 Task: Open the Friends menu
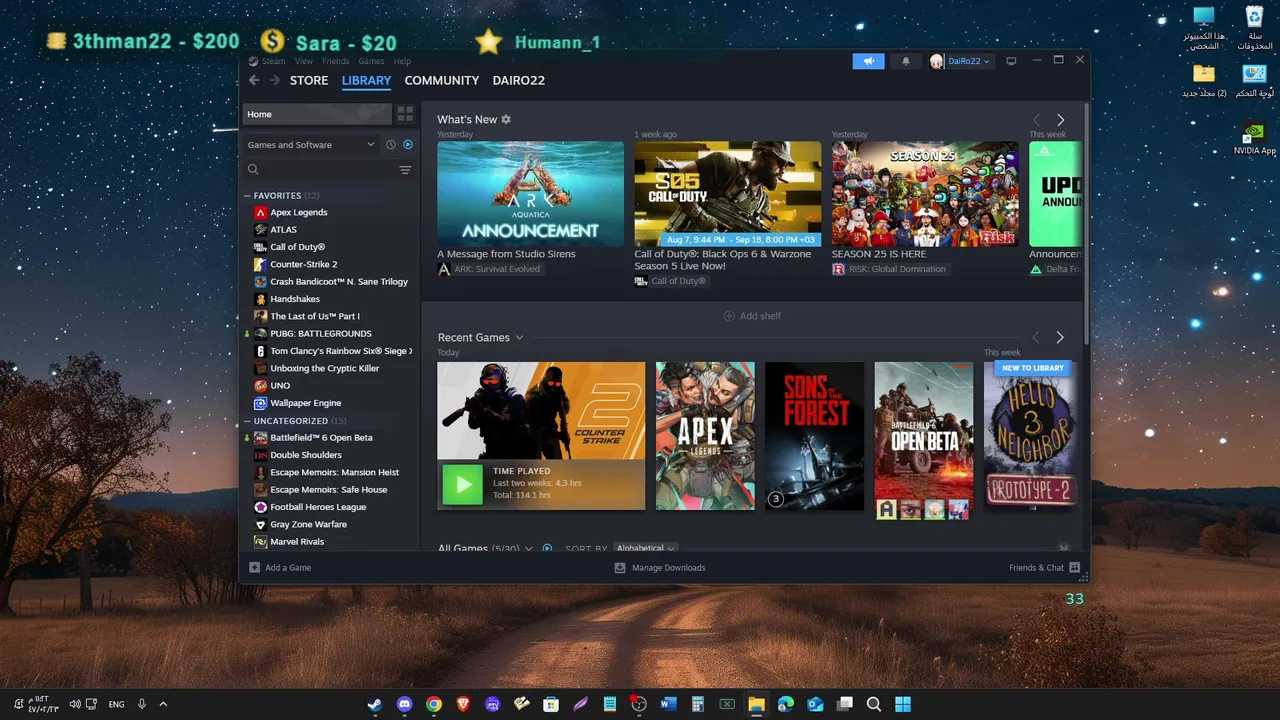(x=336, y=61)
